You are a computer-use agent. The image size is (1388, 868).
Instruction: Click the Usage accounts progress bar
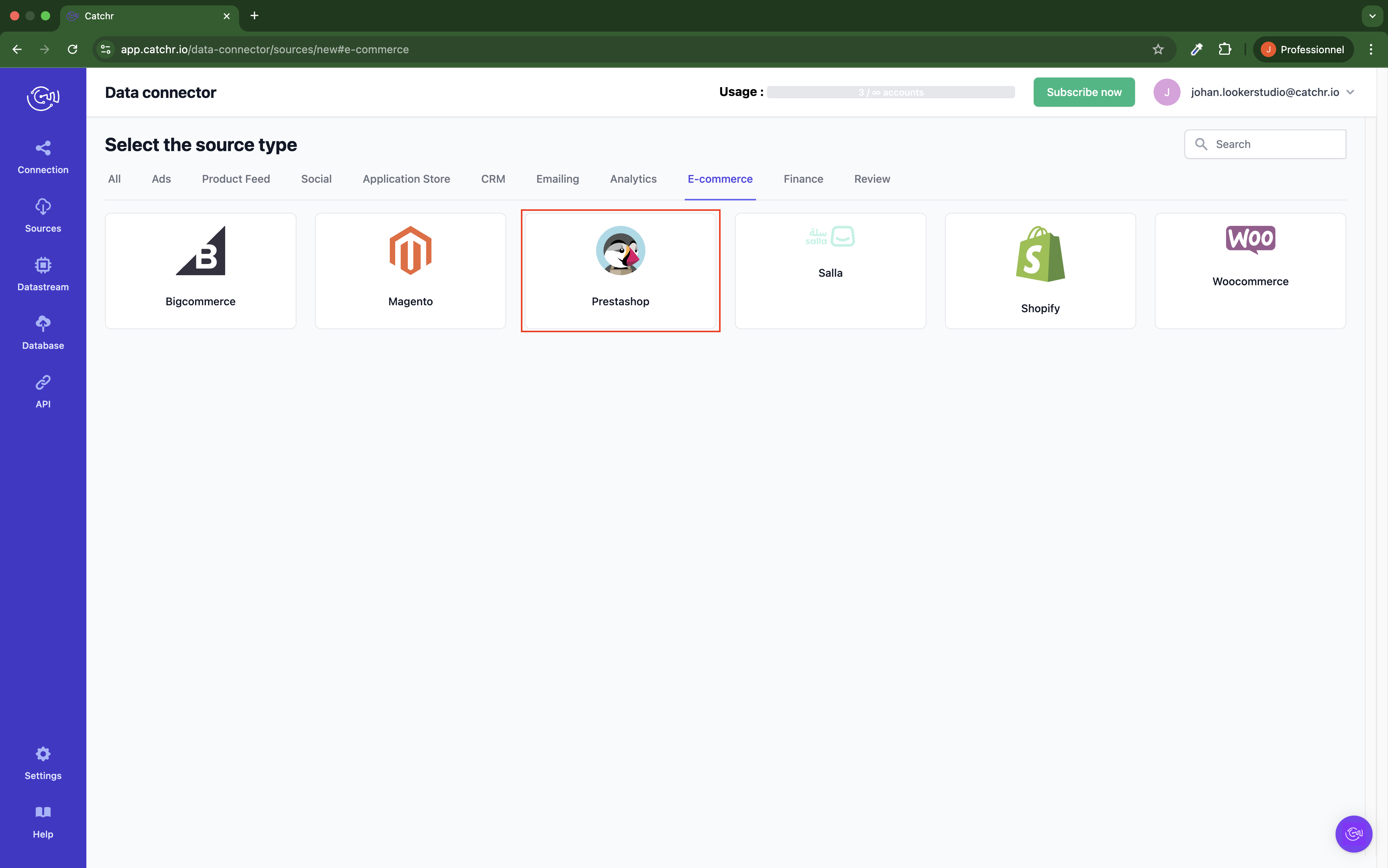point(891,93)
